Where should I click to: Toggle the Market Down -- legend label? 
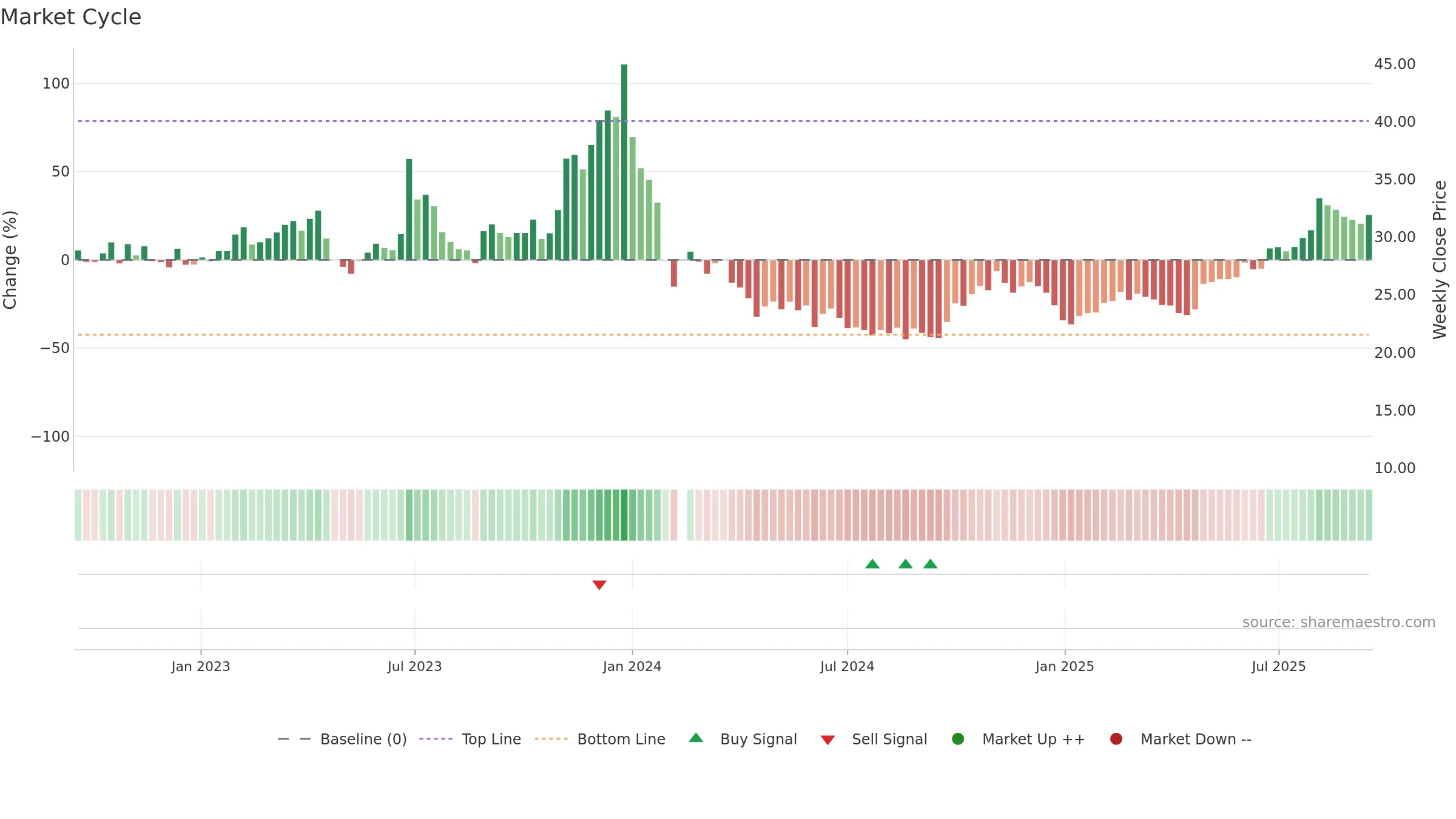(1196, 739)
